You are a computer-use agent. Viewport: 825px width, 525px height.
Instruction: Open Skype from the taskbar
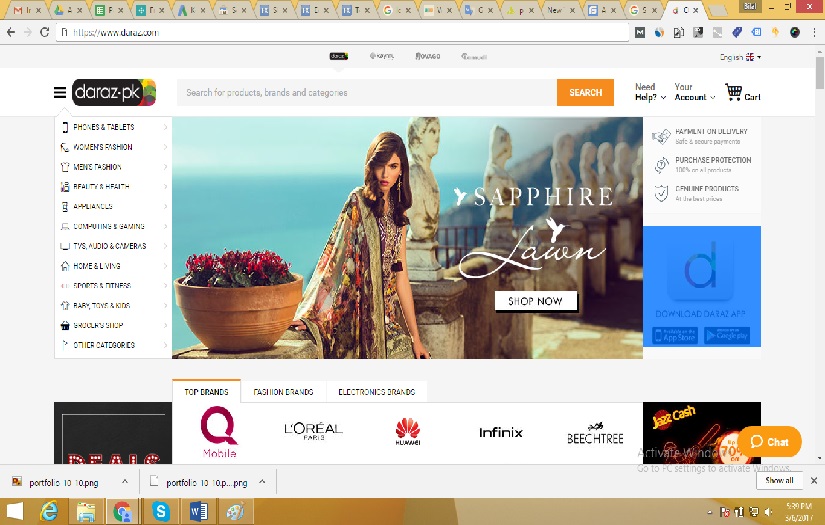(160, 511)
